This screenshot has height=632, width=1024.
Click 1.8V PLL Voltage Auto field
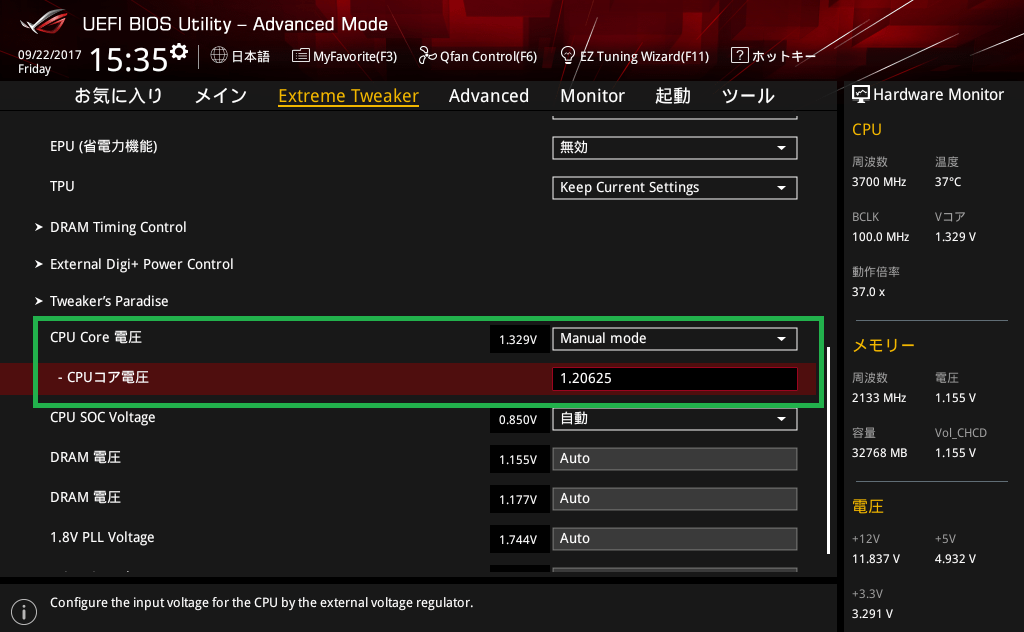(675, 539)
